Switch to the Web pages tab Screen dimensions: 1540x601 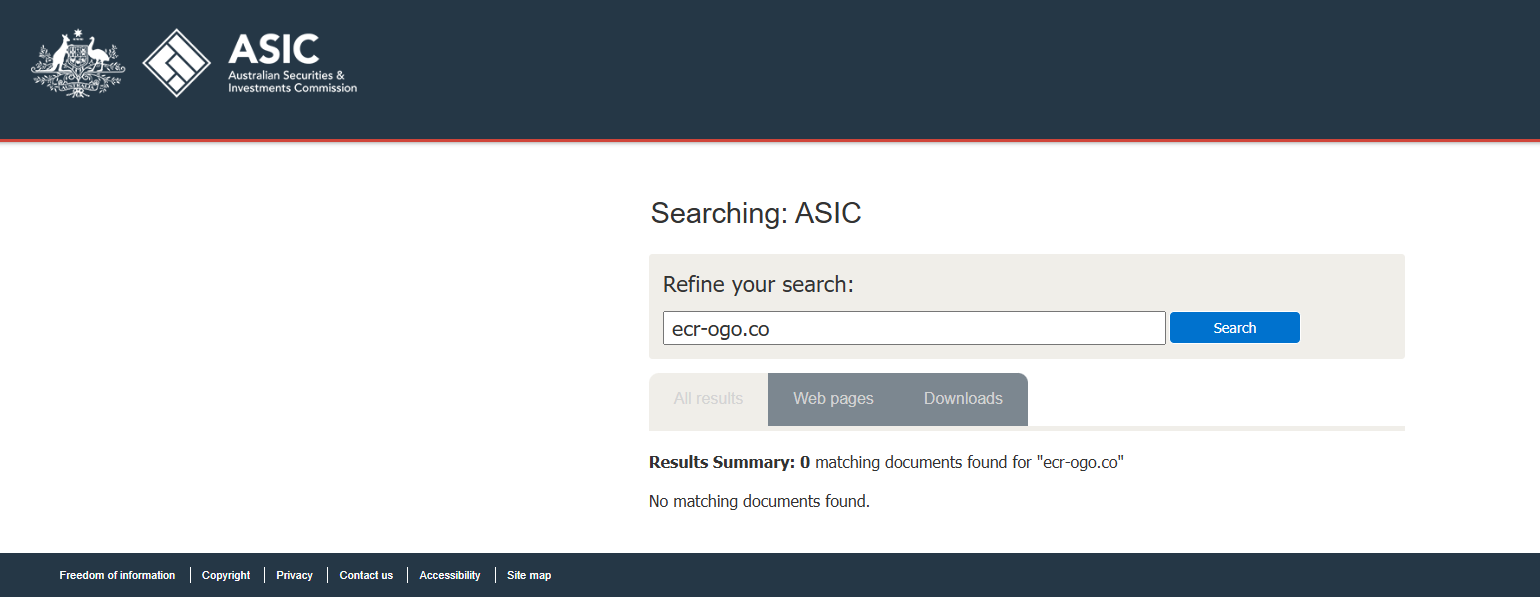(833, 399)
